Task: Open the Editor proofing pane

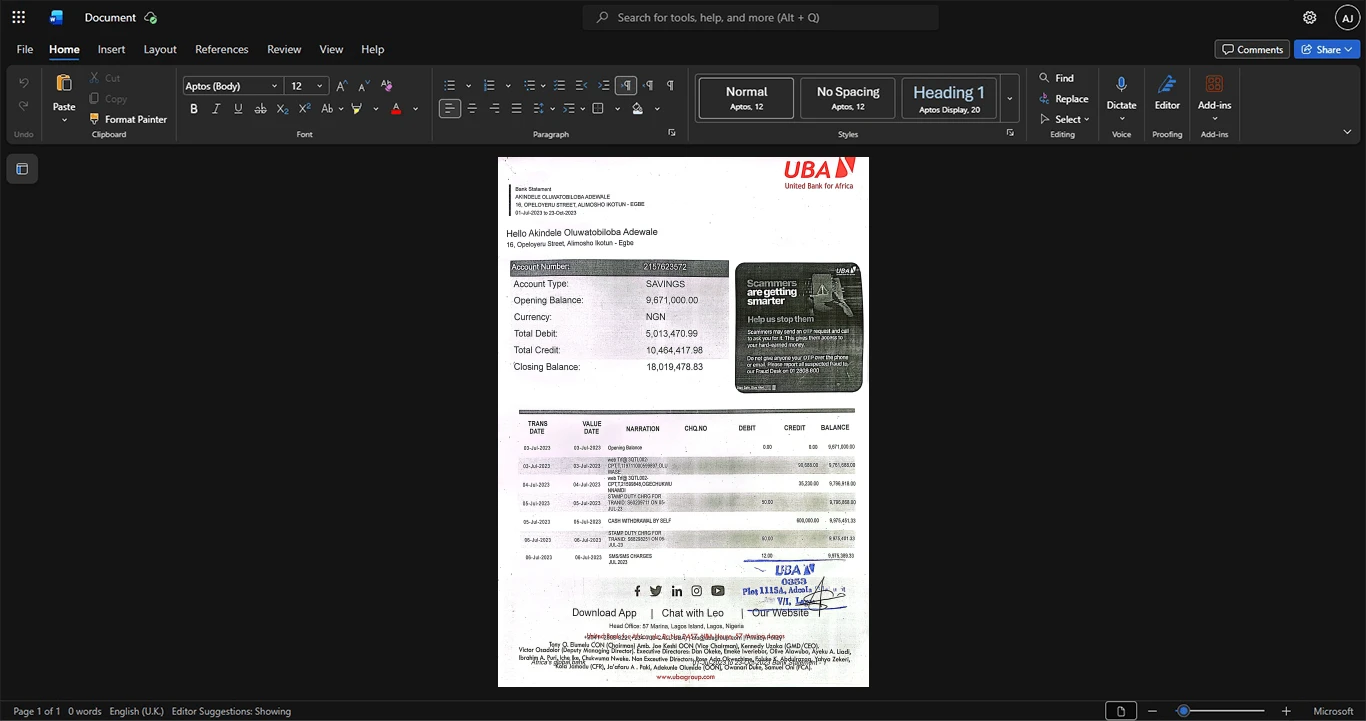Action: (1167, 92)
